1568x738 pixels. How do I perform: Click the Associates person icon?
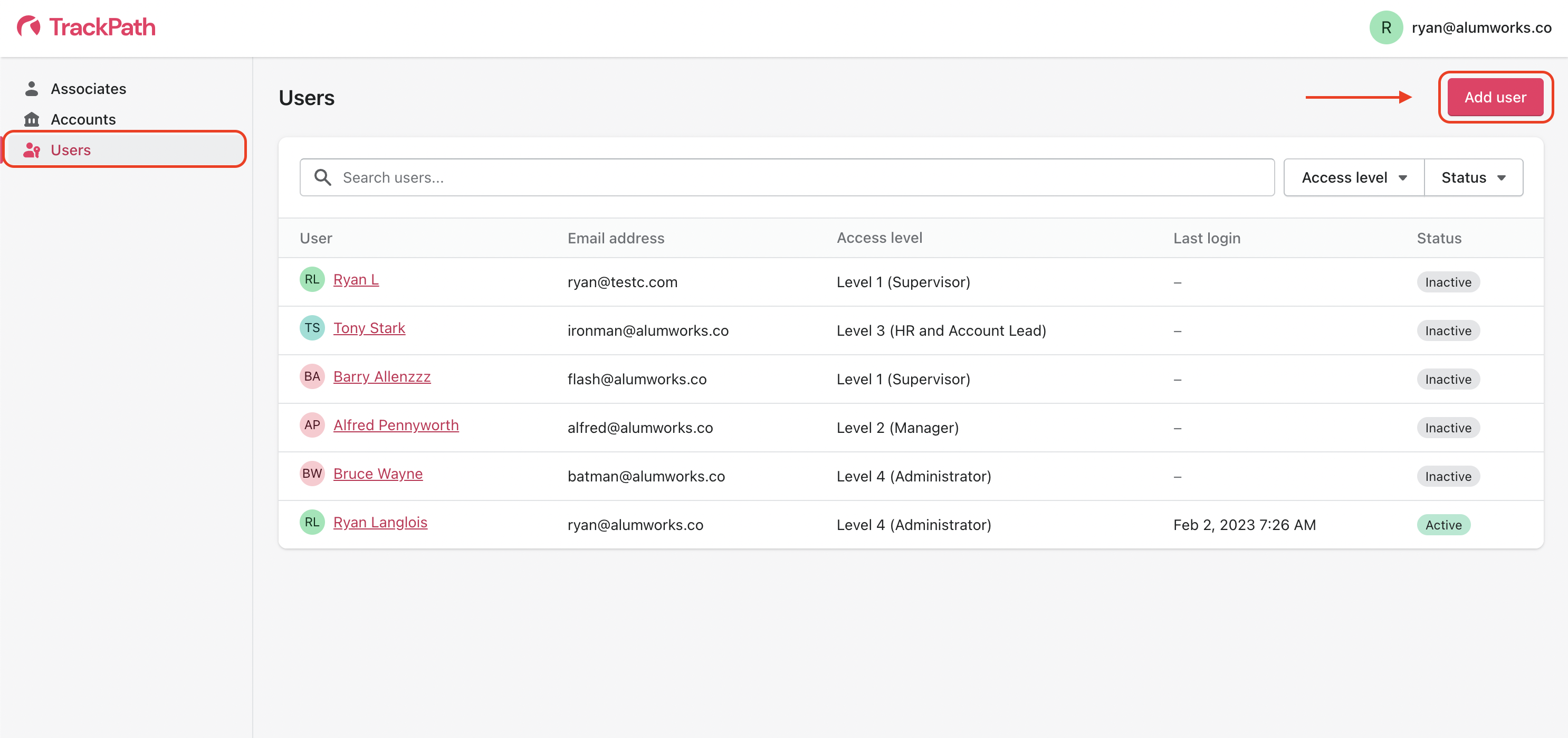(x=32, y=89)
